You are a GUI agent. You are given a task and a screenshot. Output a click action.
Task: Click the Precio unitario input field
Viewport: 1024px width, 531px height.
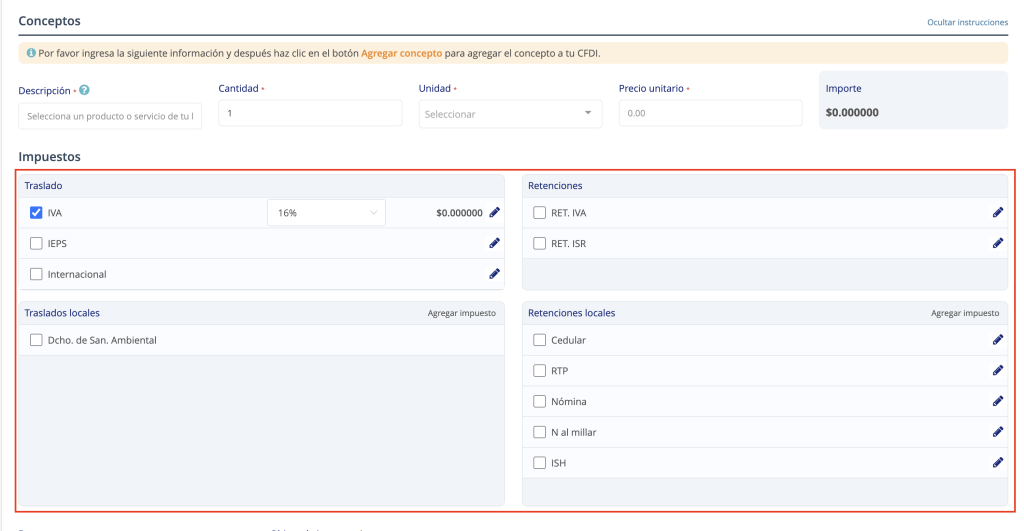(711, 113)
